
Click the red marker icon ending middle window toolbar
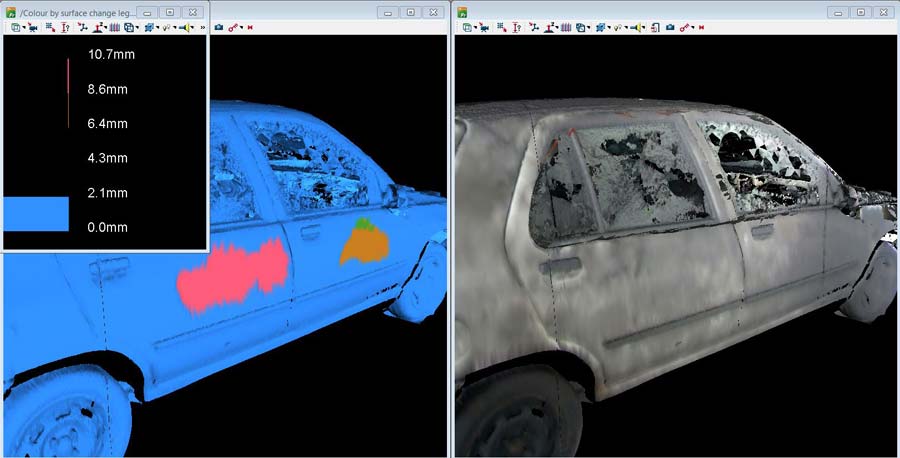point(250,28)
